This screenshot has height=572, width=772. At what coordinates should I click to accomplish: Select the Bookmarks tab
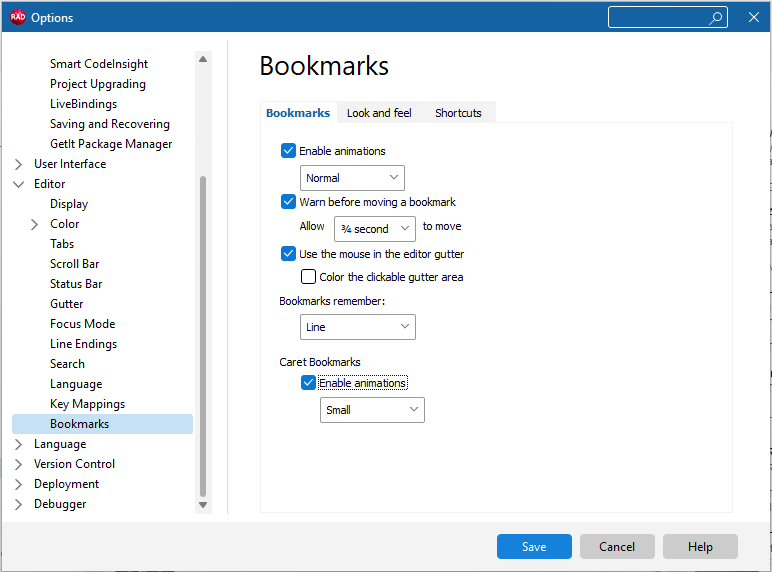298,113
